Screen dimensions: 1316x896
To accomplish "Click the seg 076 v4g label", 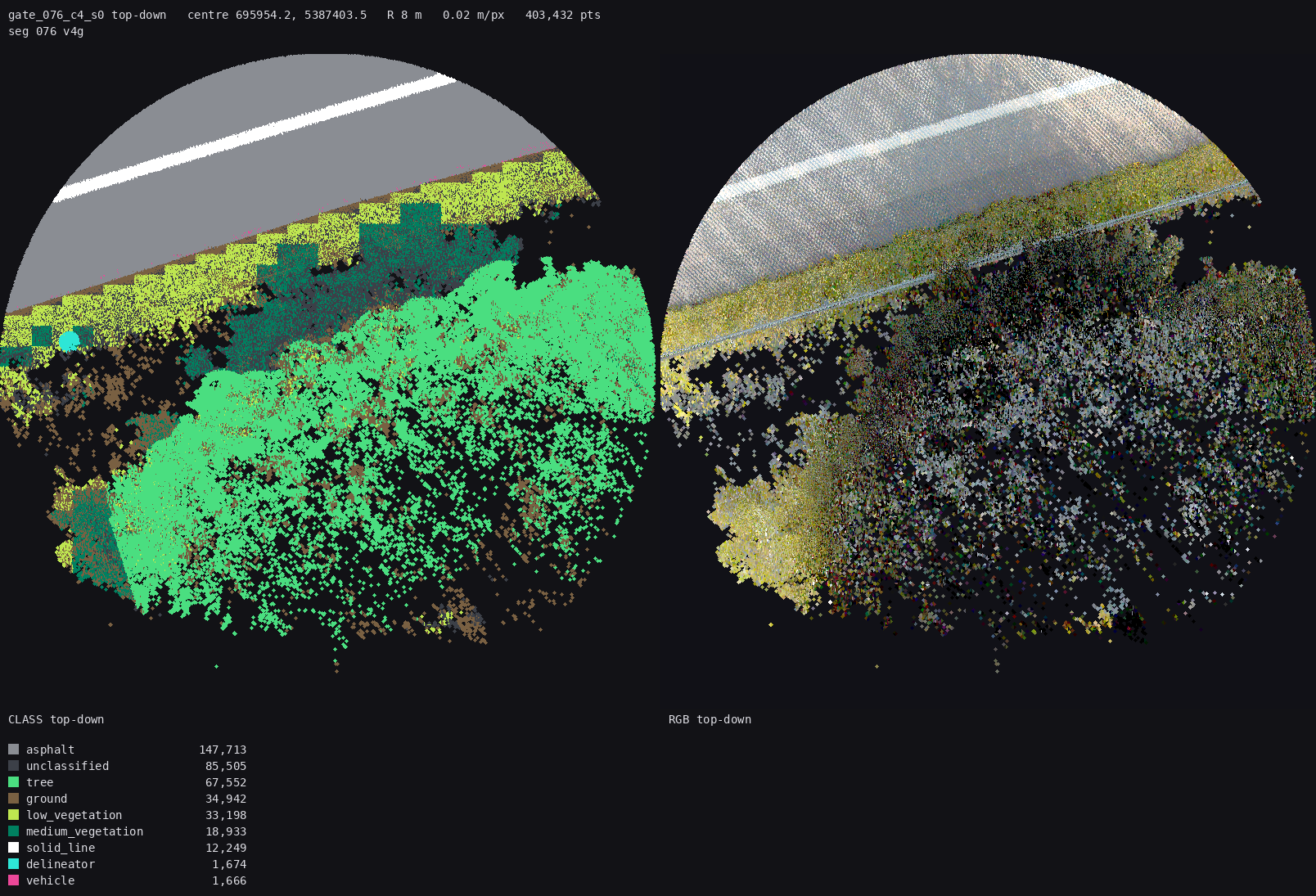I will [46, 31].
